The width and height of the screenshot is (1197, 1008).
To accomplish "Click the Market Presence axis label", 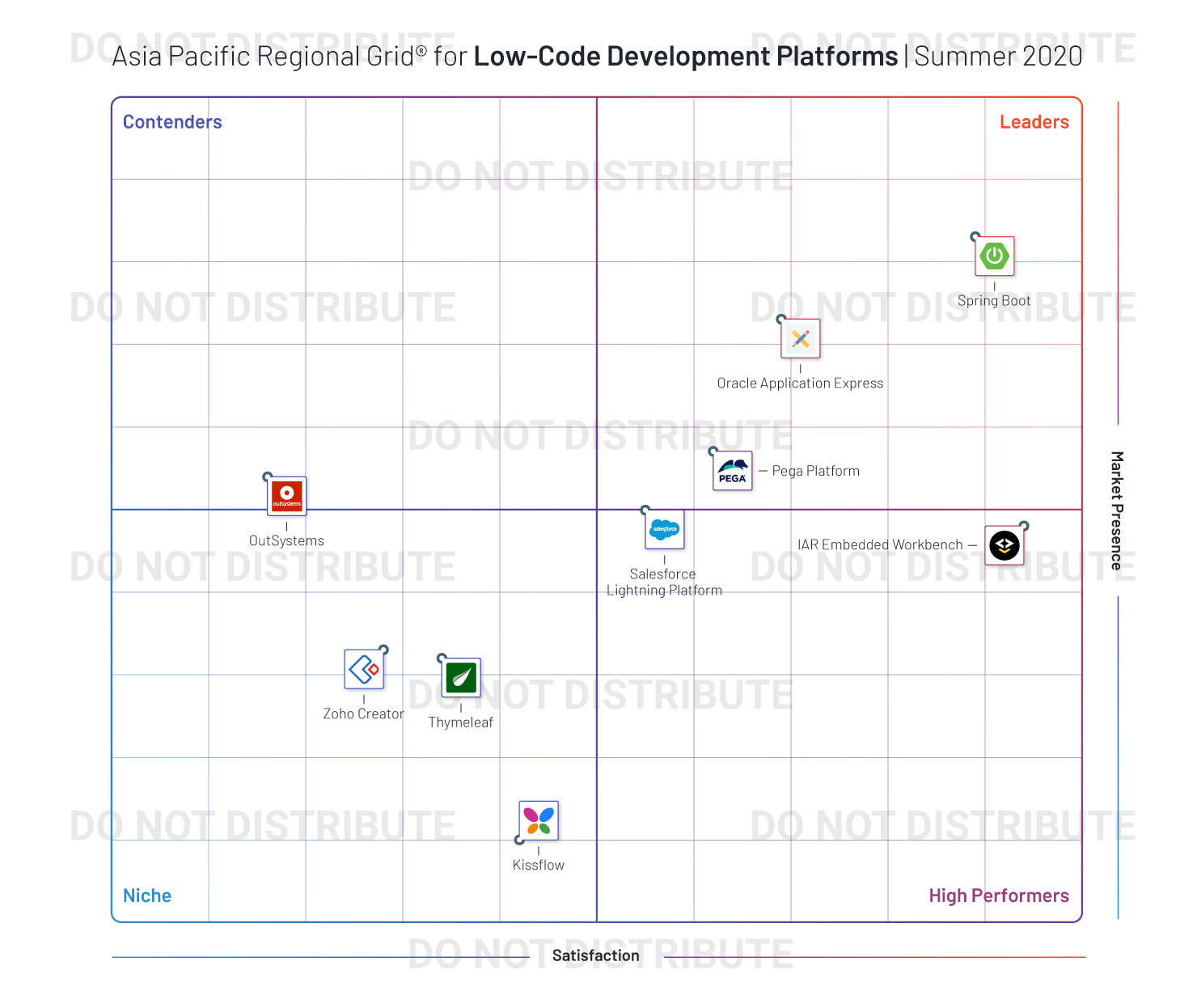I will (1116, 510).
